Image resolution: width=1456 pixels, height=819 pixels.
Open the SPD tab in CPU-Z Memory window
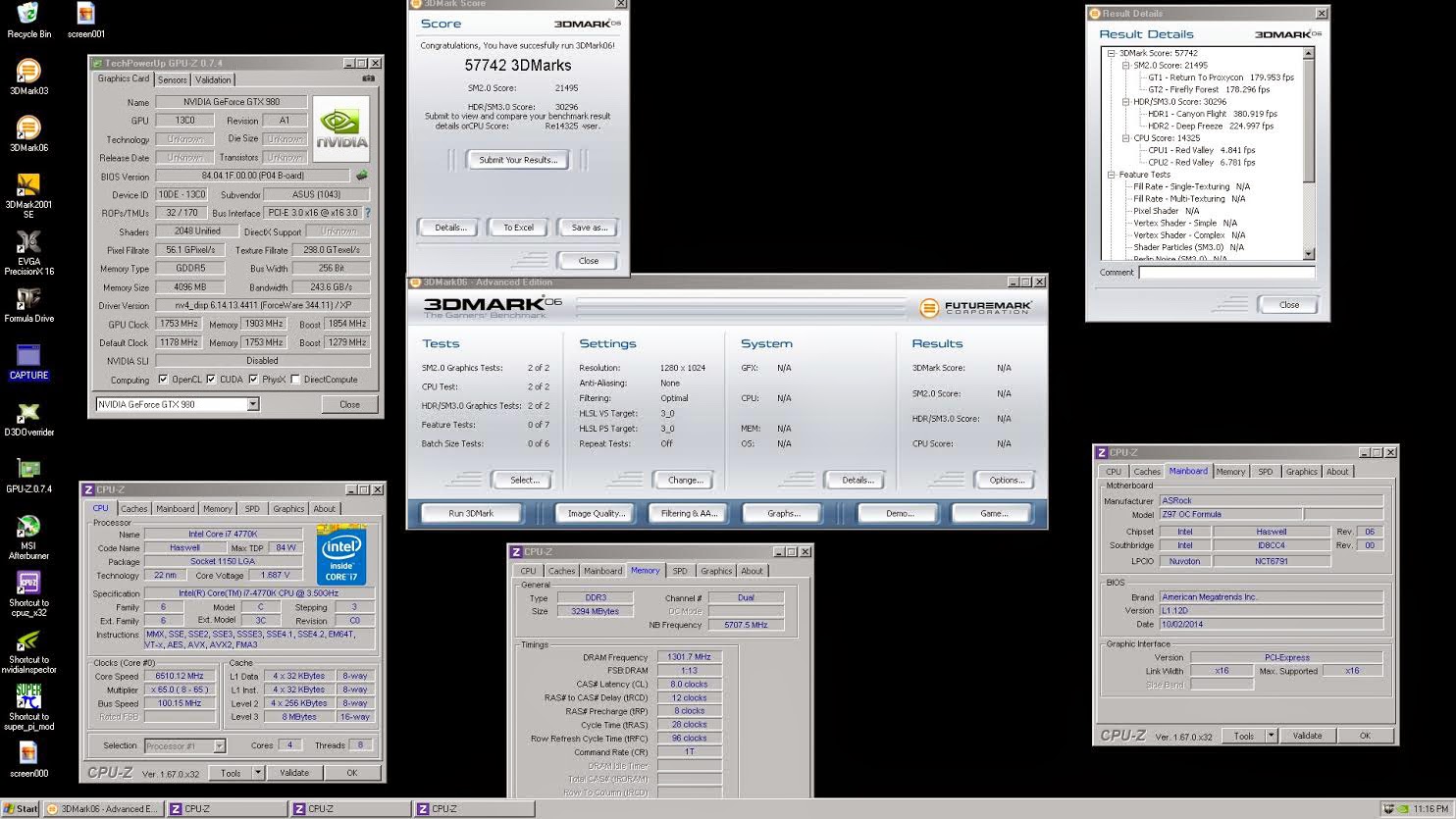coord(680,571)
